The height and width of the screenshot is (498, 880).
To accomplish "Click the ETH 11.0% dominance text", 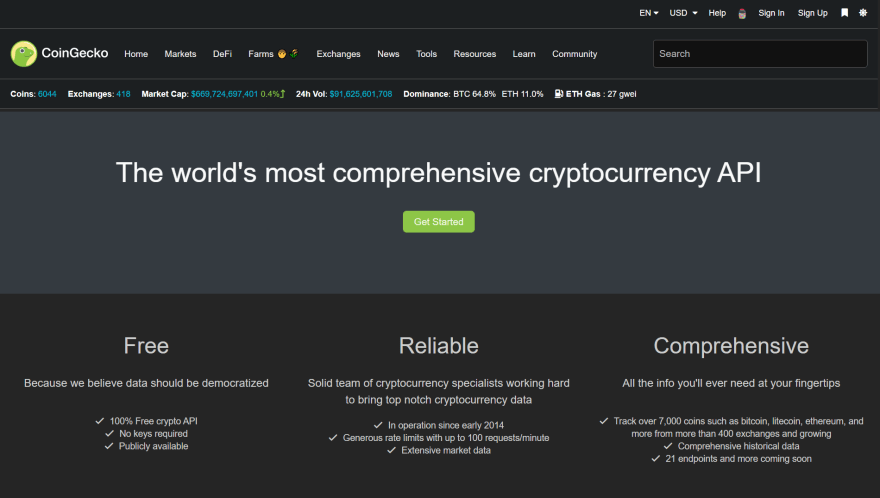I will coord(522,94).
